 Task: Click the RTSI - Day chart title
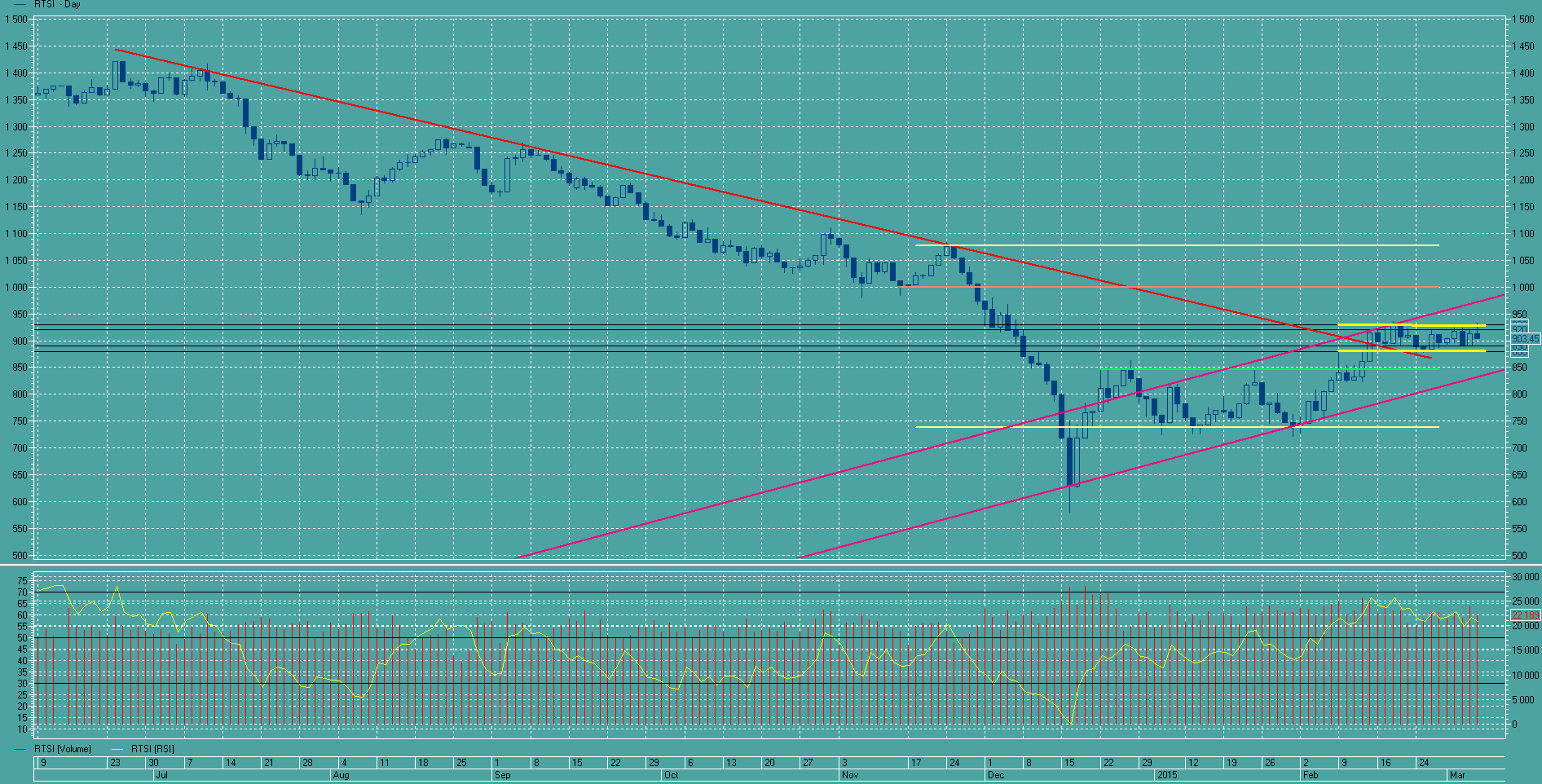pyautogui.click(x=57, y=5)
